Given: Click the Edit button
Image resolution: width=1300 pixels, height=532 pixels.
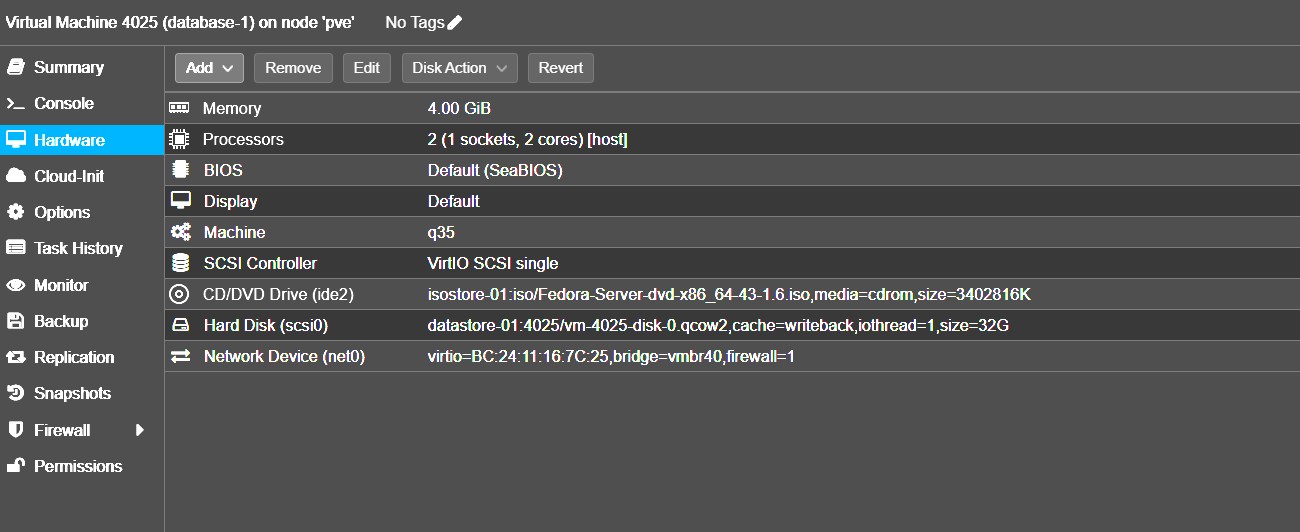Looking at the screenshot, I should 367,68.
